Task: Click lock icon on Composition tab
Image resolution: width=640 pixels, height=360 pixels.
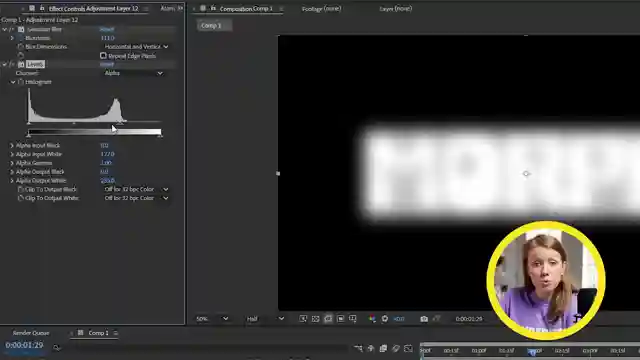Action: tap(213, 8)
